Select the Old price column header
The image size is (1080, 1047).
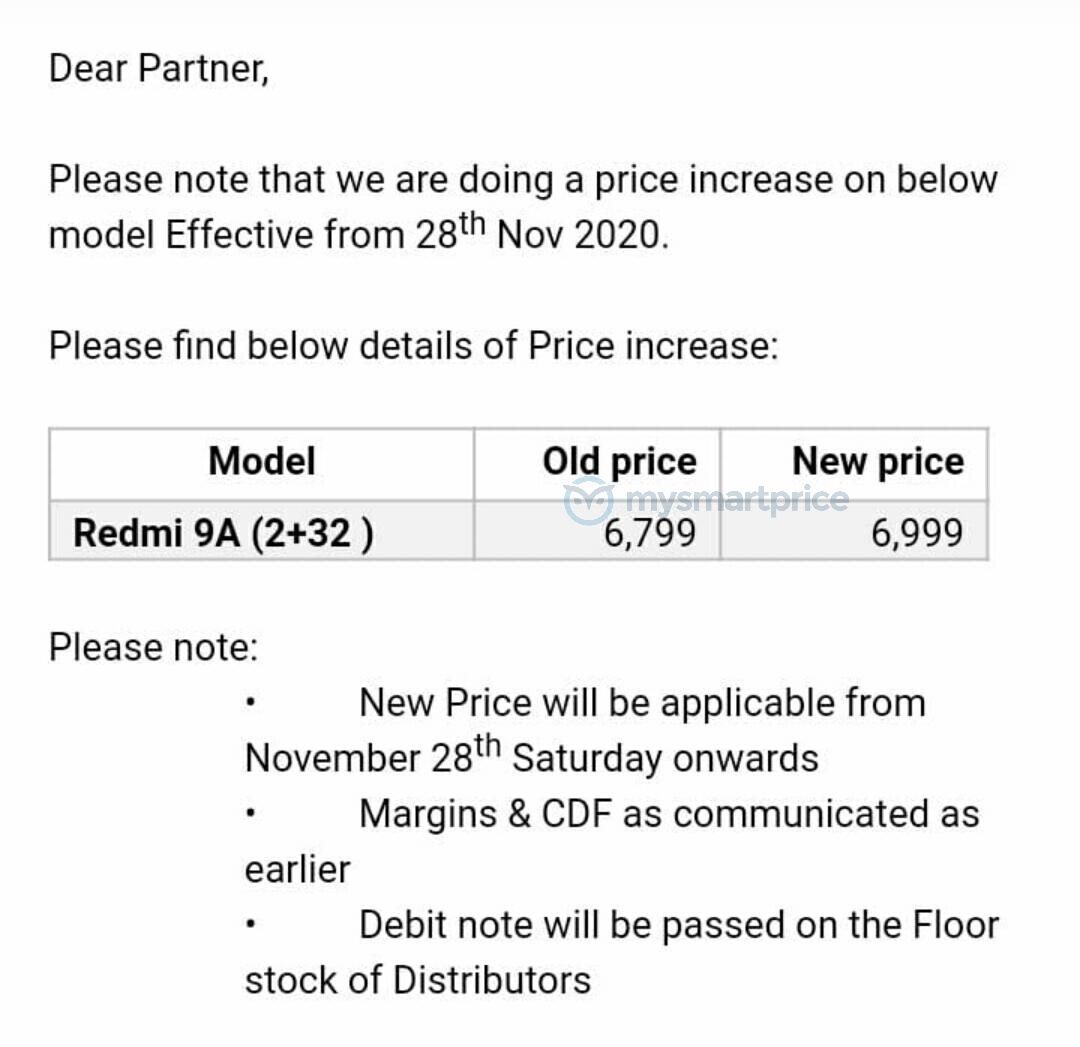pyautogui.click(x=619, y=462)
